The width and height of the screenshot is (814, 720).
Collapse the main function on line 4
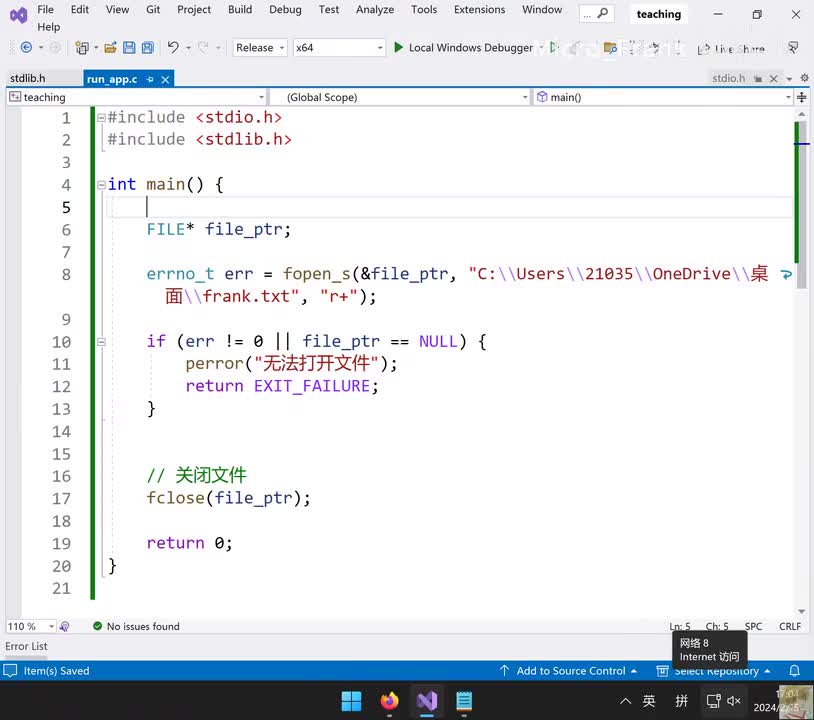click(x=101, y=185)
